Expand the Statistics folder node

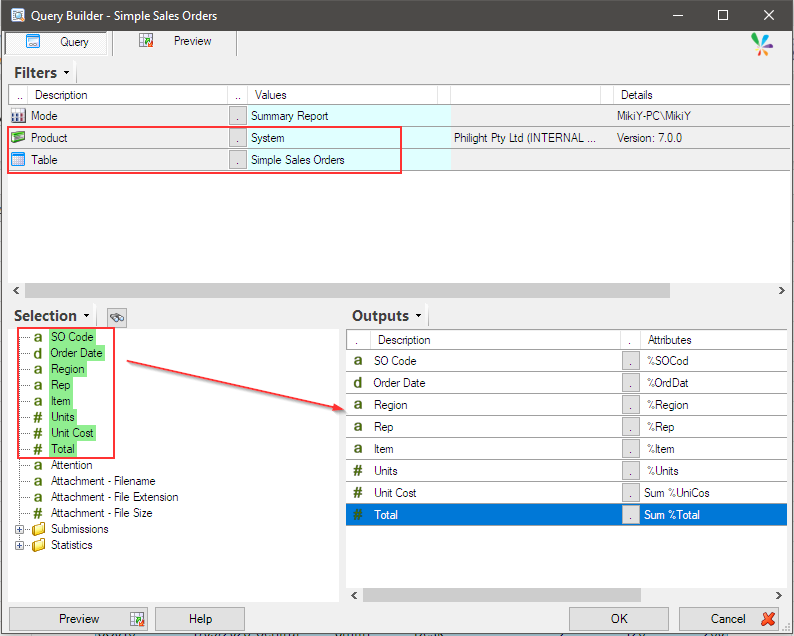[x=19, y=545]
